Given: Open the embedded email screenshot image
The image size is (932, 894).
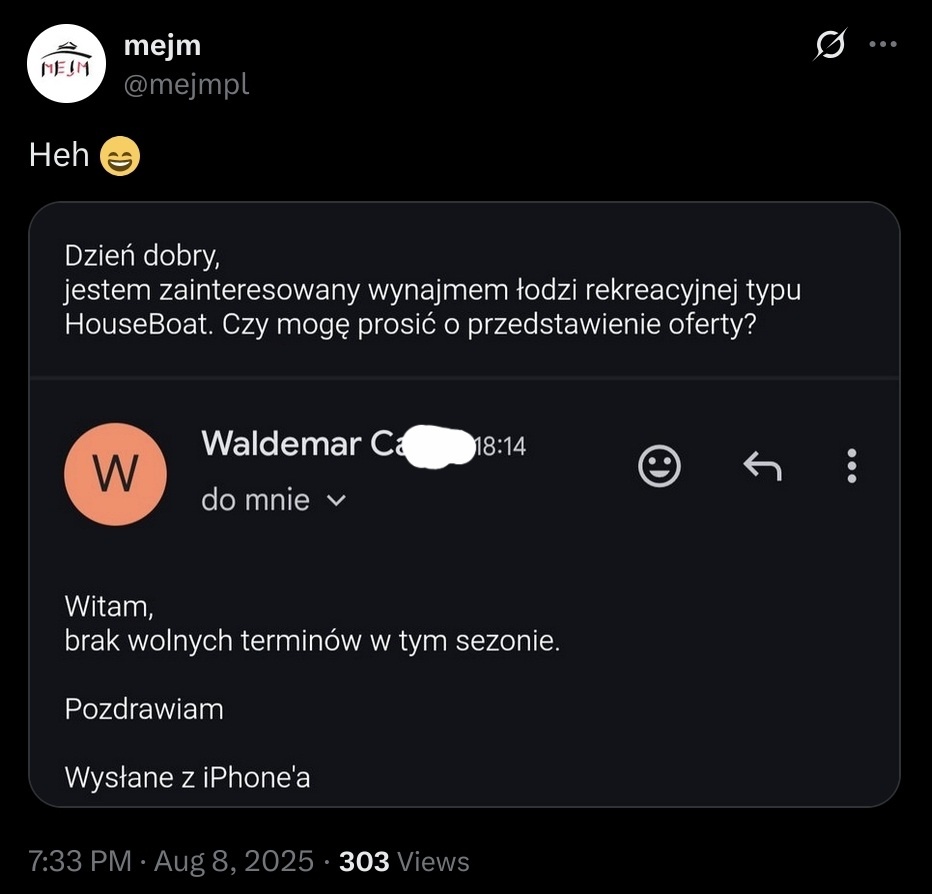Looking at the screenshot, I should 464,504.
